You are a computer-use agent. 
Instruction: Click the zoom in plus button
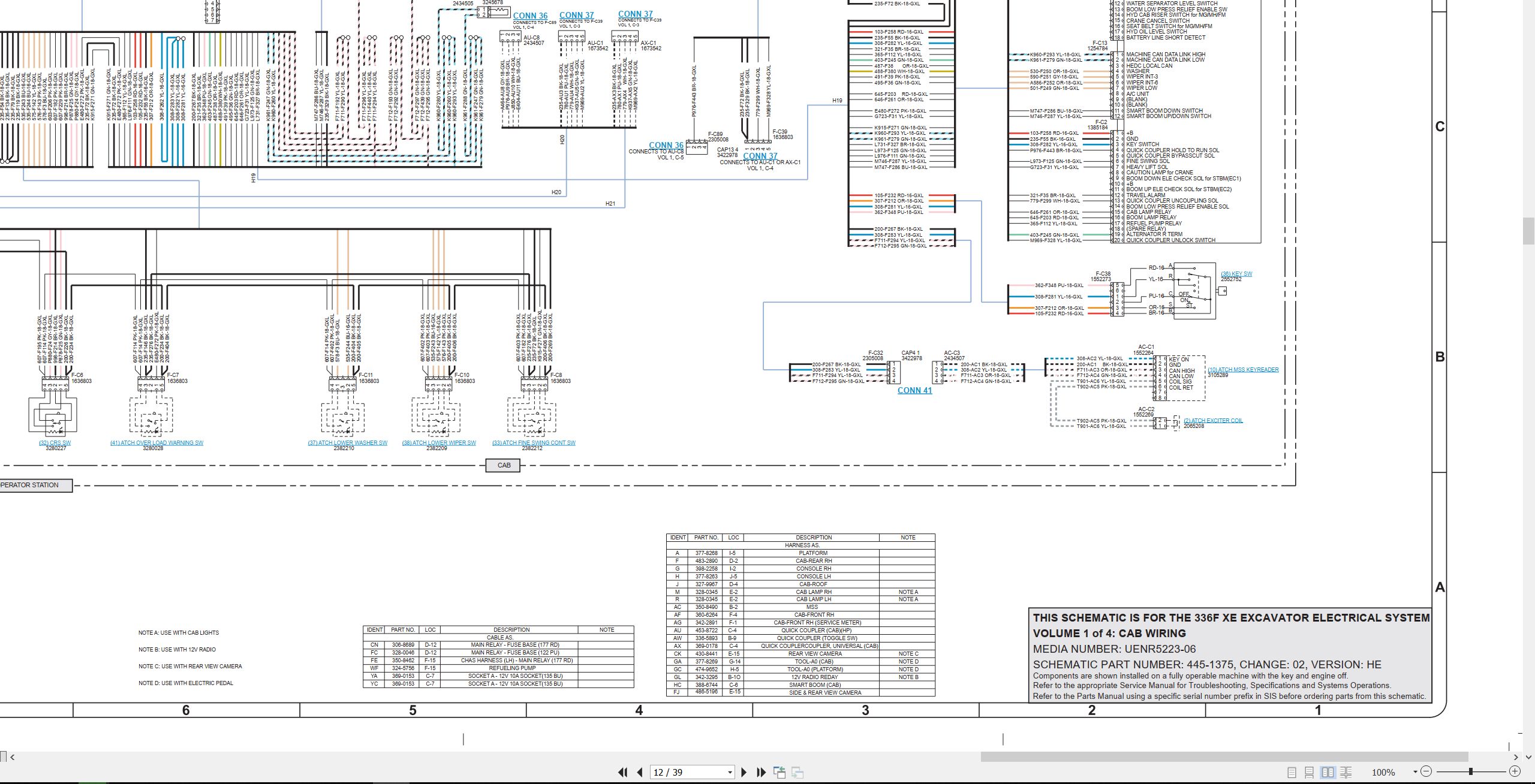pos(1515,771)
